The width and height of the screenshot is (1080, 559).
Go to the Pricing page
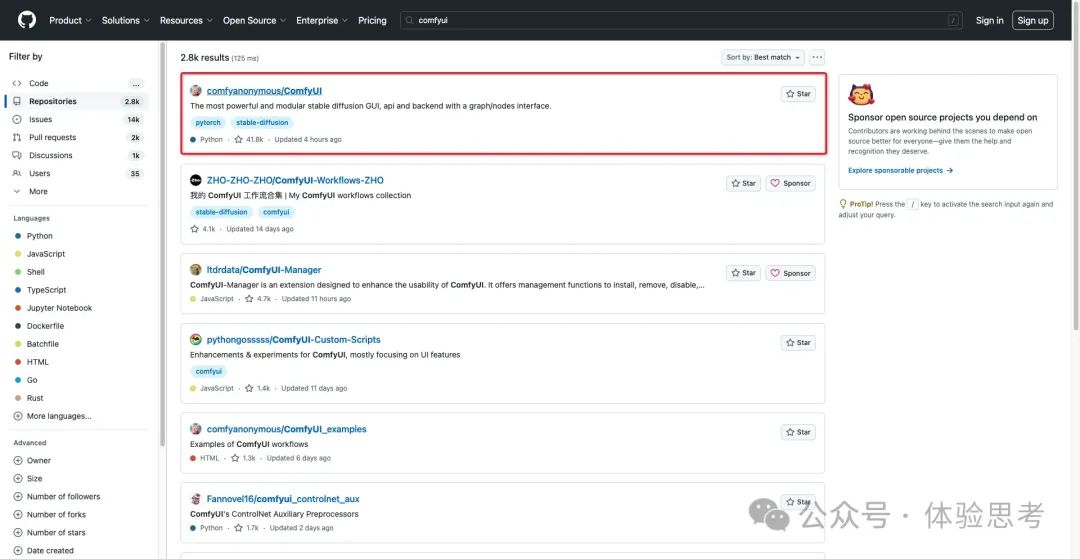[x=373, y=21]
